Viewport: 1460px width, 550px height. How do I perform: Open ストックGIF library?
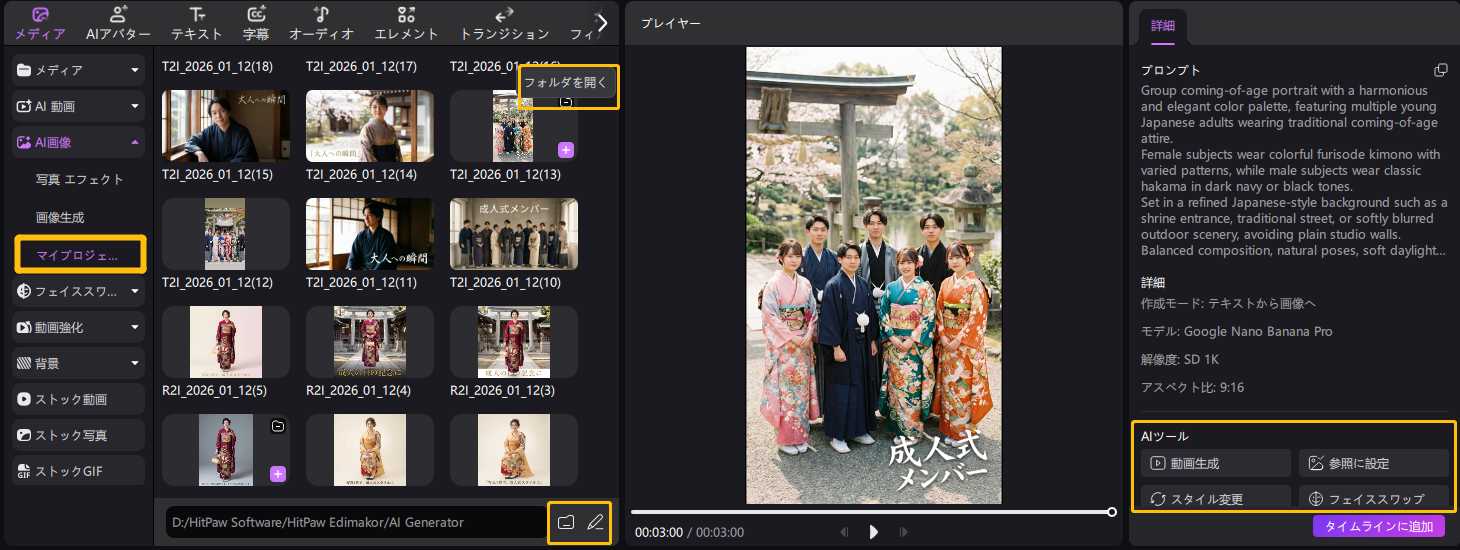pyautogui.click(x=79, y=471)
